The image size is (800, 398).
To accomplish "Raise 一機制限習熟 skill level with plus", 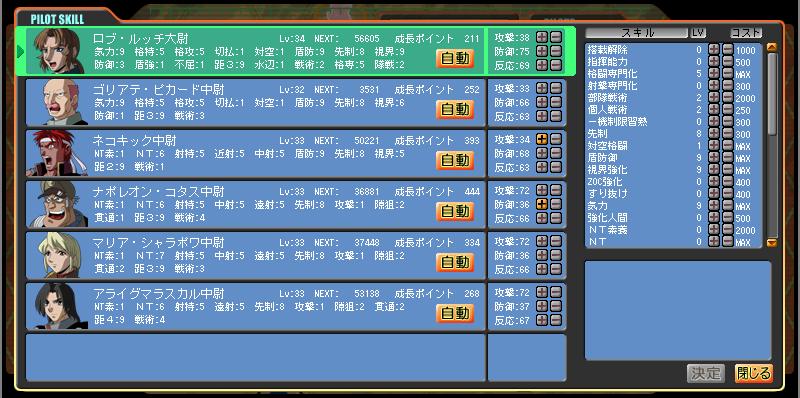I will (714, 121).
